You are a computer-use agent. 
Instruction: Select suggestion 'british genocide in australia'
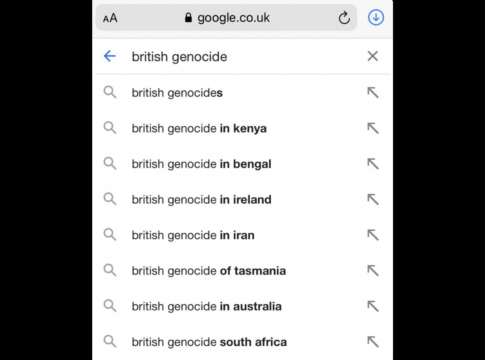(242, 306)
